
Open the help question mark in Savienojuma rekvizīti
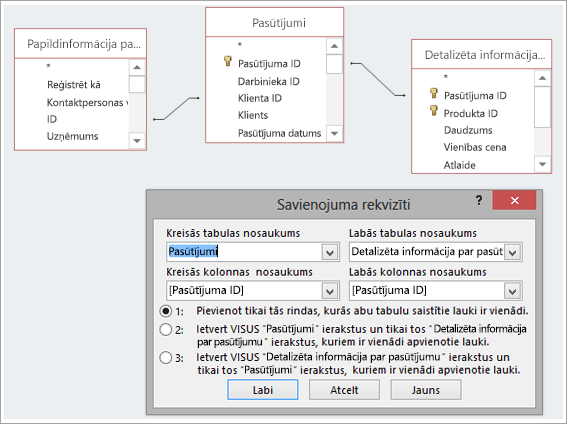click(x=479, y=200)
